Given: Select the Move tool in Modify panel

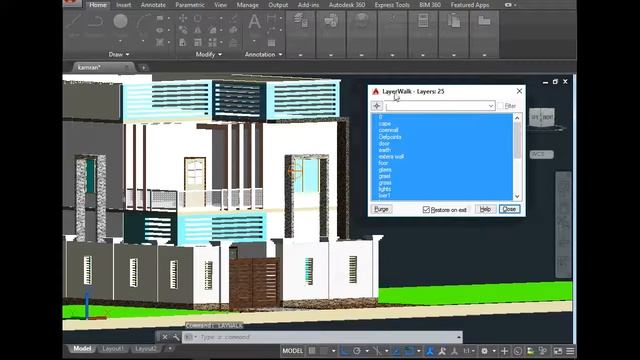Looking at the screenshot, I should [x=183, y=18].
